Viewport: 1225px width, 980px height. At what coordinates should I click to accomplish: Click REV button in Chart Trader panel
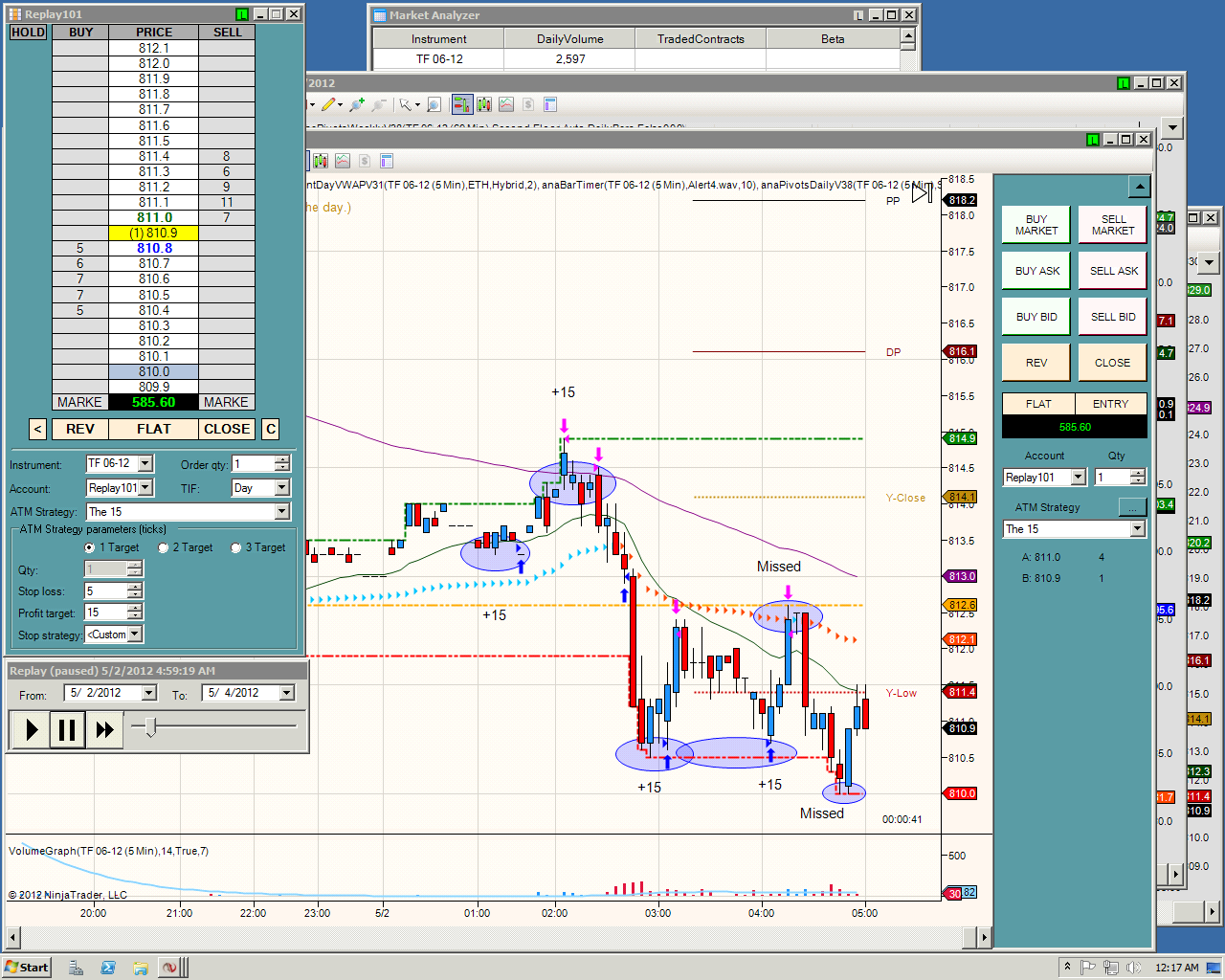(1036, 363)
